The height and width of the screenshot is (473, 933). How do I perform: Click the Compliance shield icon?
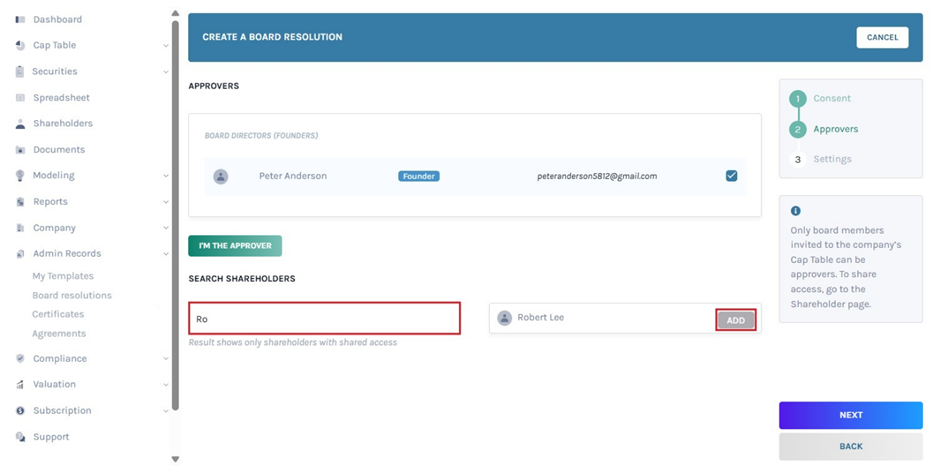point(20,359)
